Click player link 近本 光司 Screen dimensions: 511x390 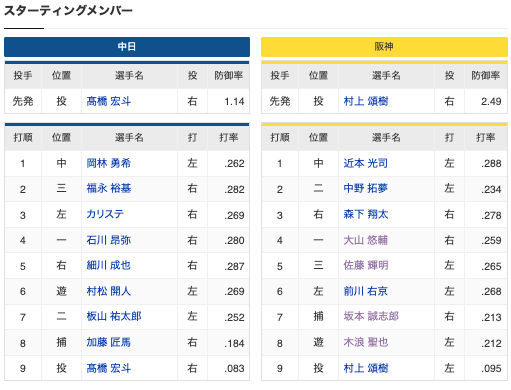(x=366, y=163)
